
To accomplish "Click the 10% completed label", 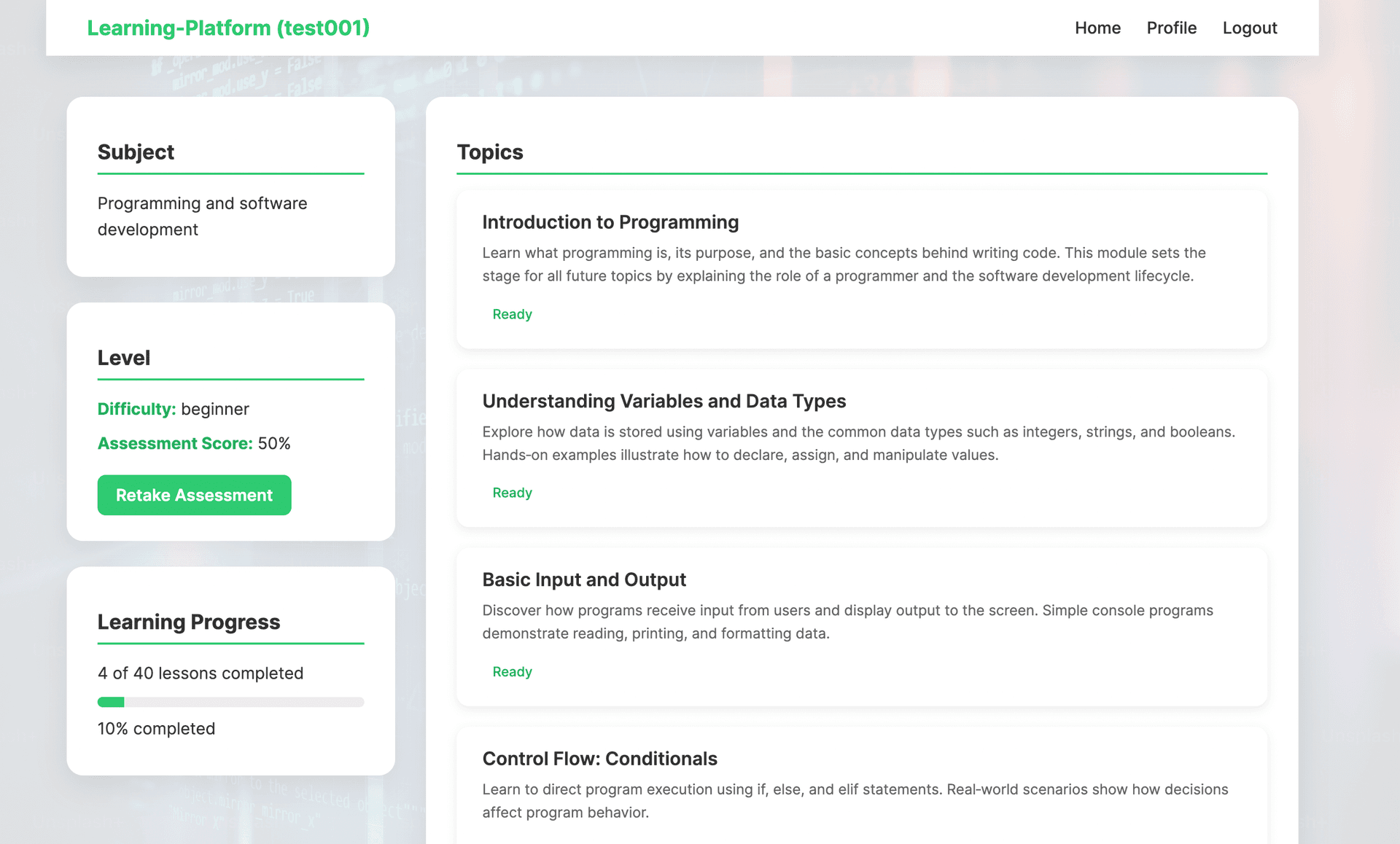I will (156, 728).
